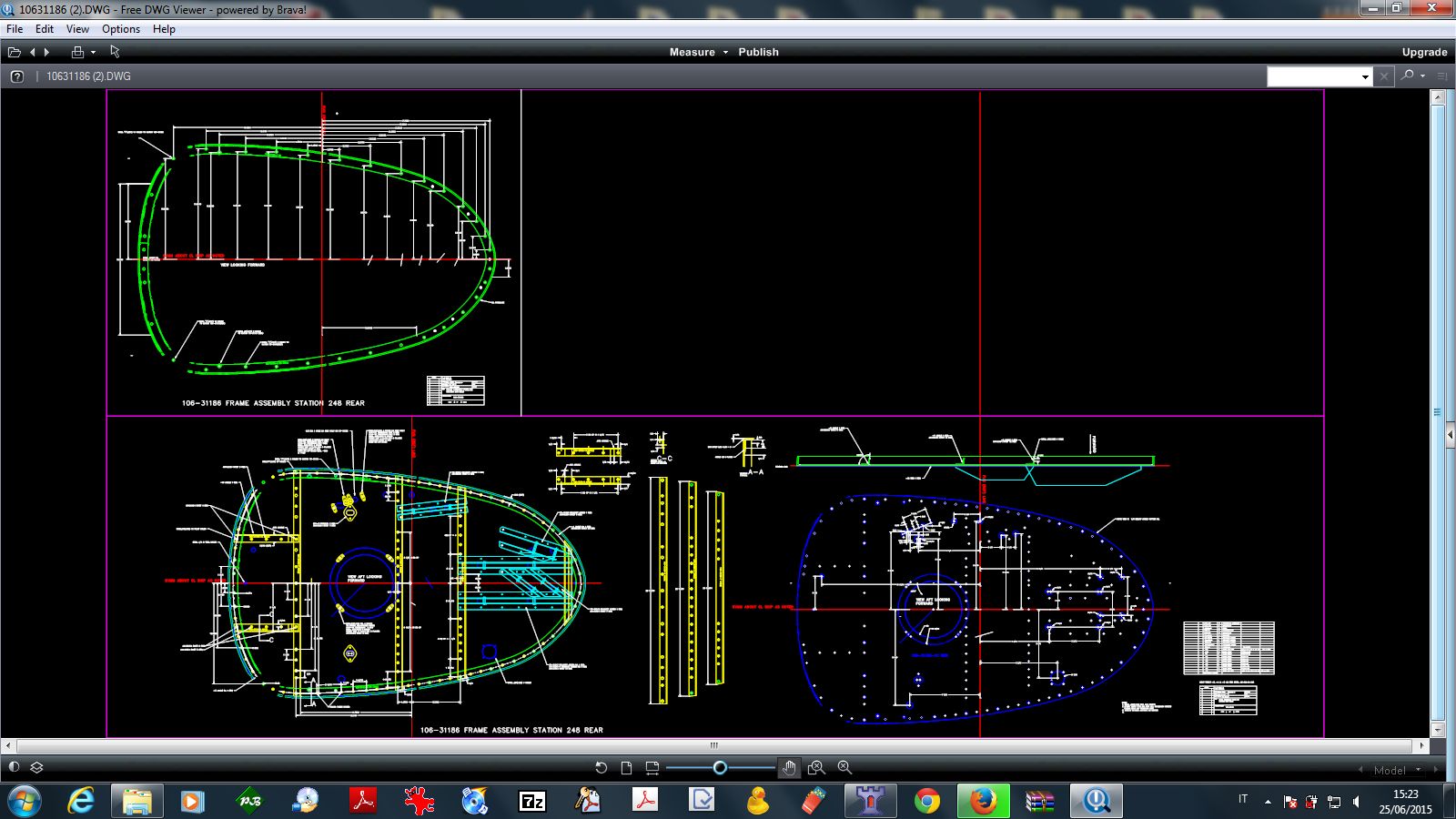Open the Options menu
Screen dimensions: 1456x819
pos(120,29)
